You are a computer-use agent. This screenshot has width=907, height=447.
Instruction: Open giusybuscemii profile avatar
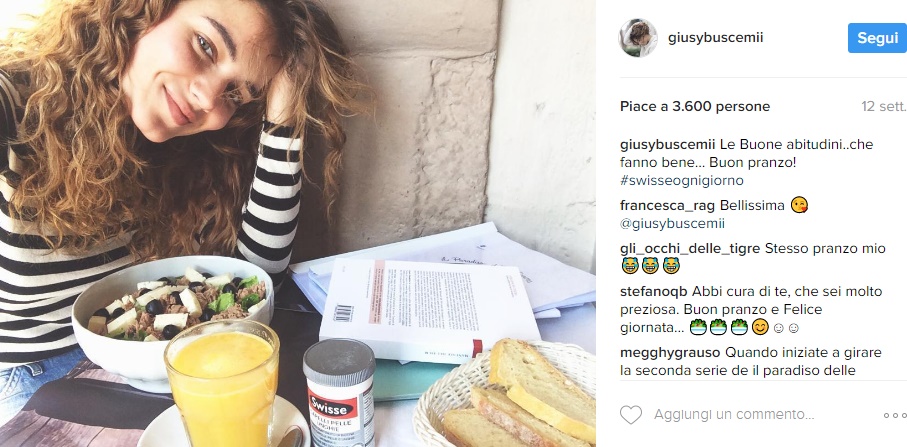638,38
